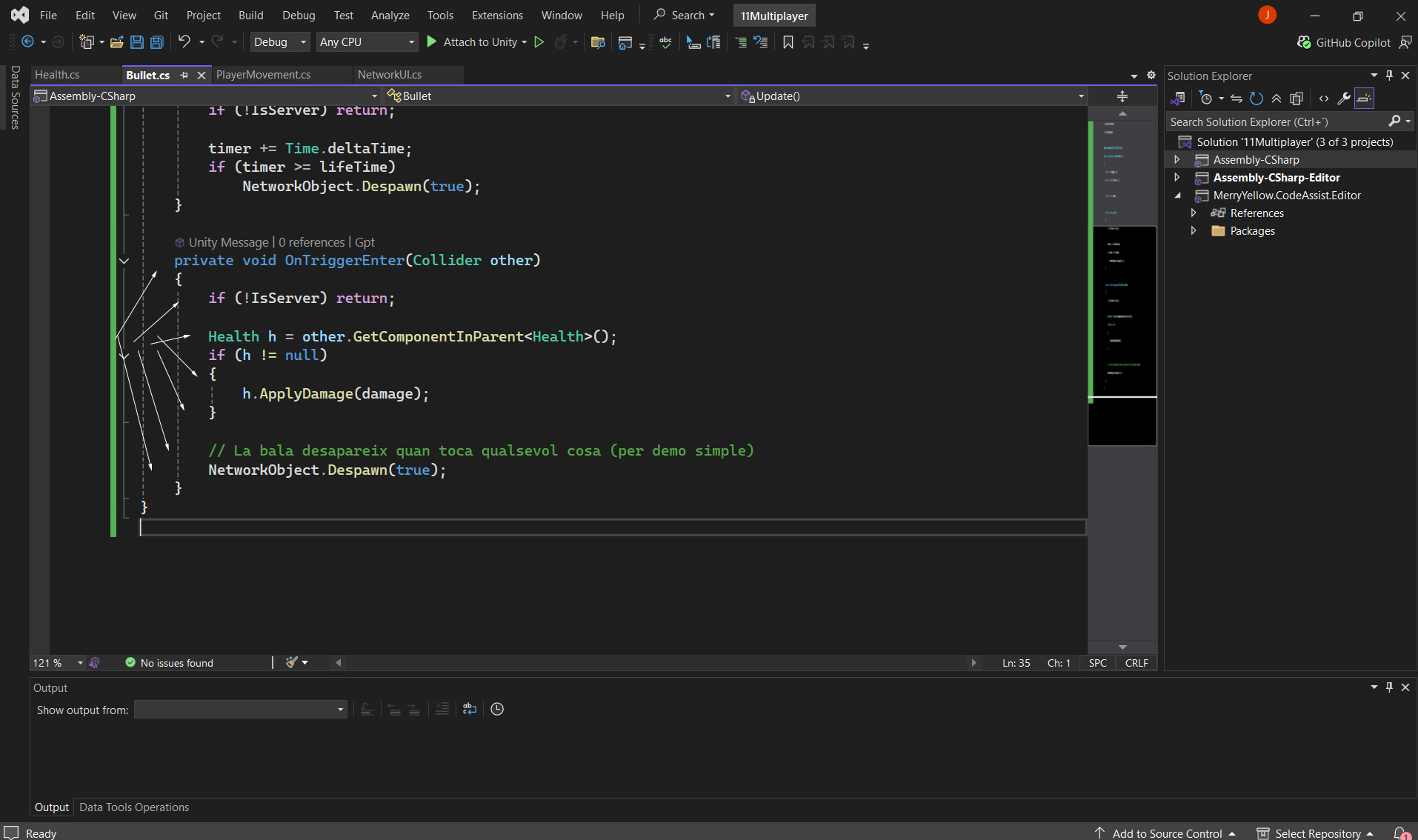Refresh the Solution Explorer view
Screen dimensions: 1418x840
point(1256,99)
